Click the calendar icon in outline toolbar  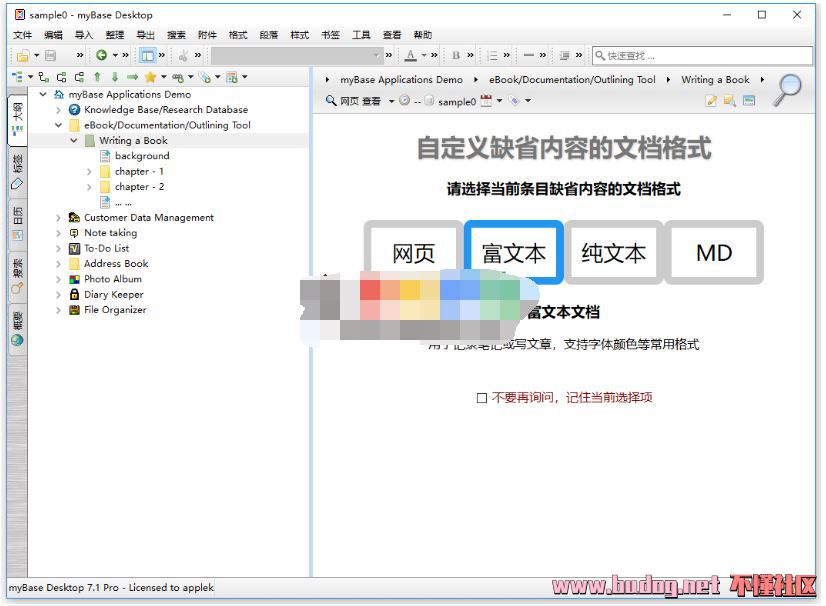pyautogui.click(x=232, y=77)
